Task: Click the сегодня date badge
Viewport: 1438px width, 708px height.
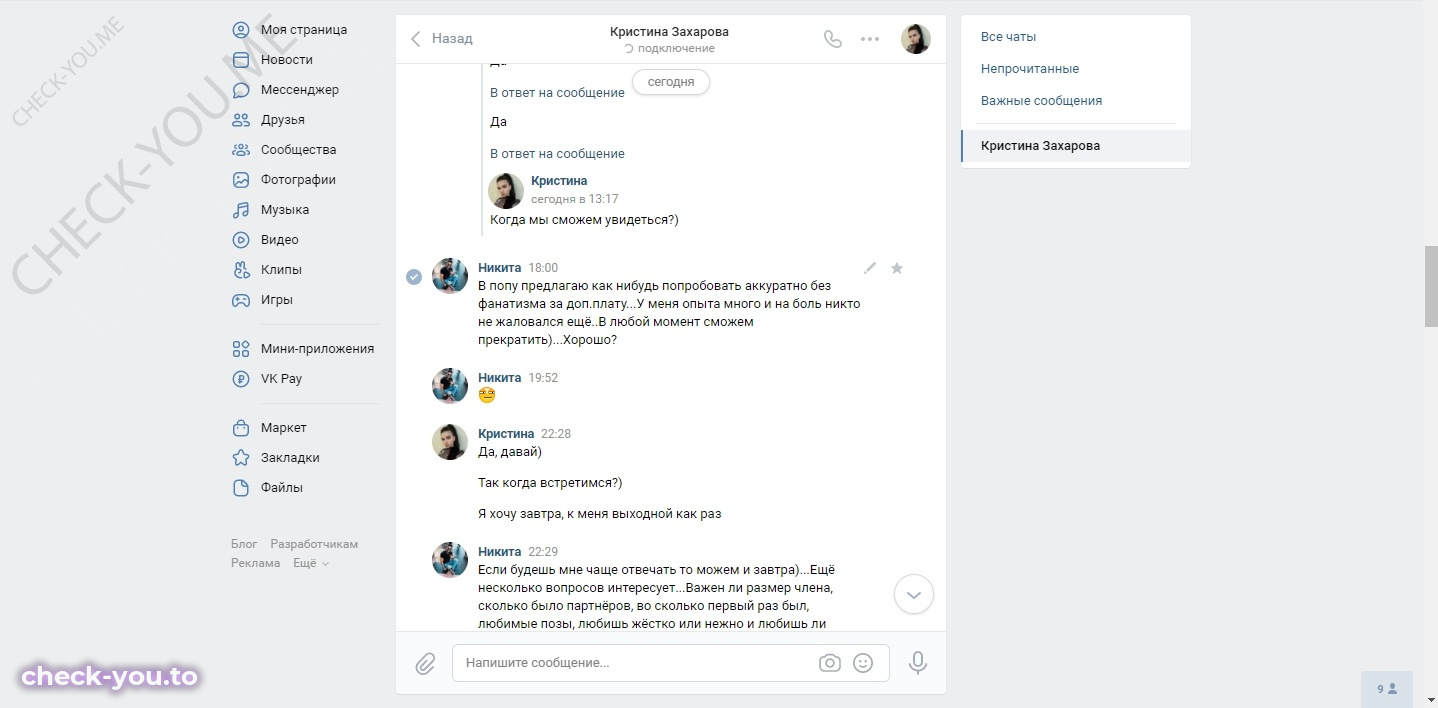Action: pyautogui.click(x=671, y=82)
